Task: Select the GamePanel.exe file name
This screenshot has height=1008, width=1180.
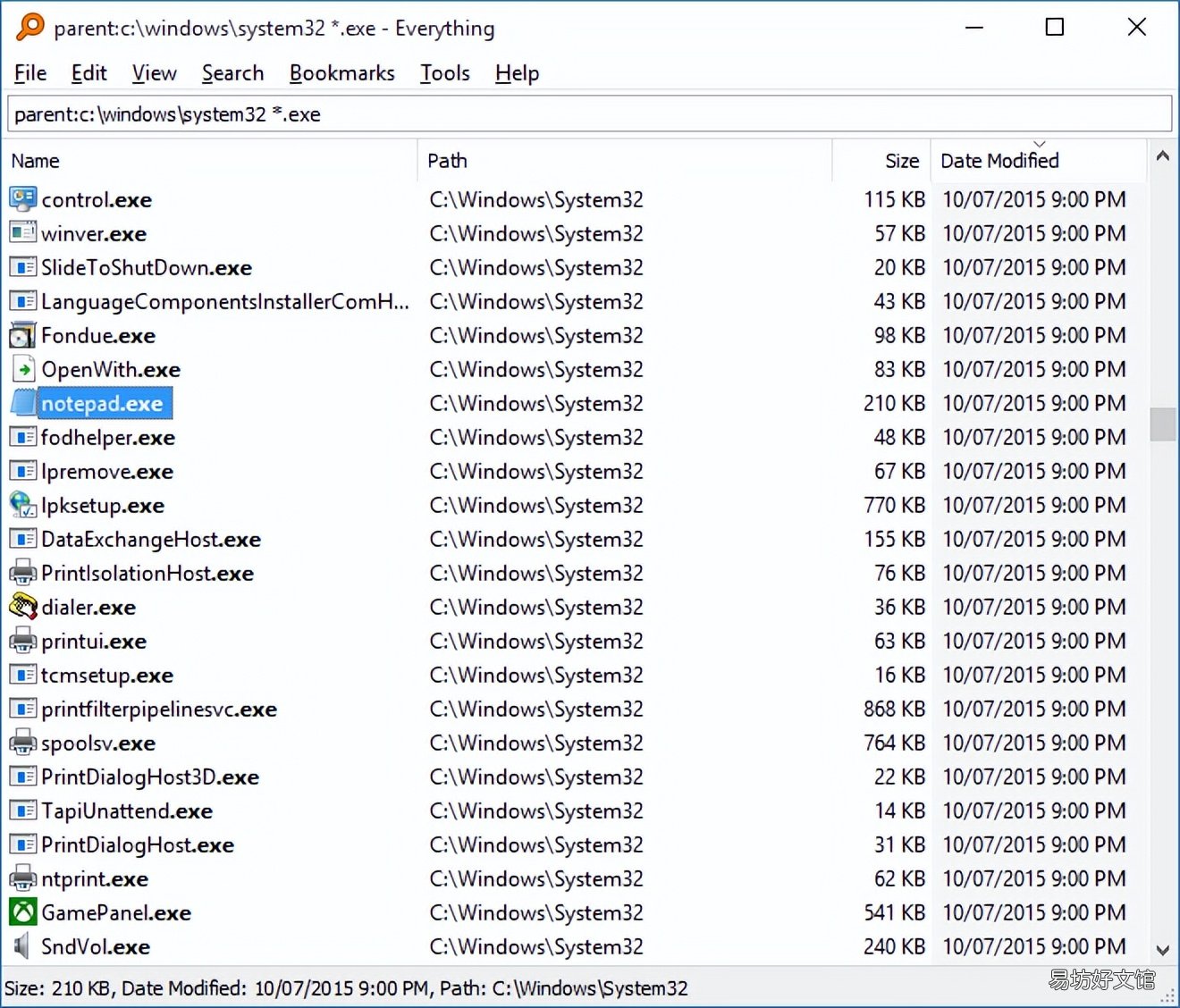Action: [x=116, y=913]
